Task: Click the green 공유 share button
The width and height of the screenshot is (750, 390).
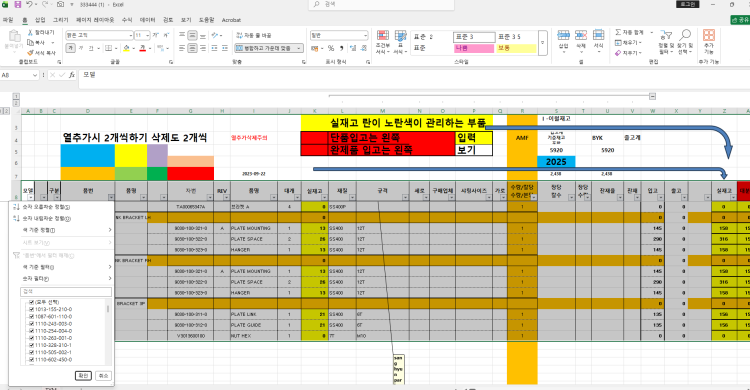Action: click(740, 20)
